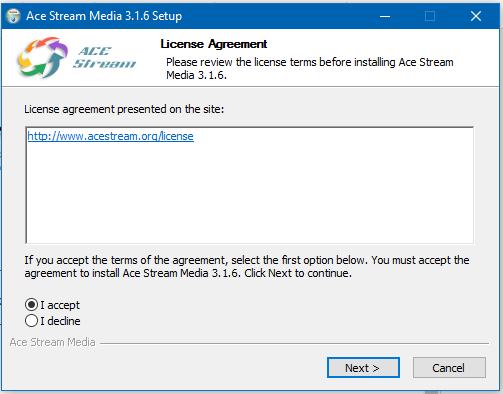Click the "Please review the license terms" subtitle
This screenshot has height=394, width=503.
point(310,69)
